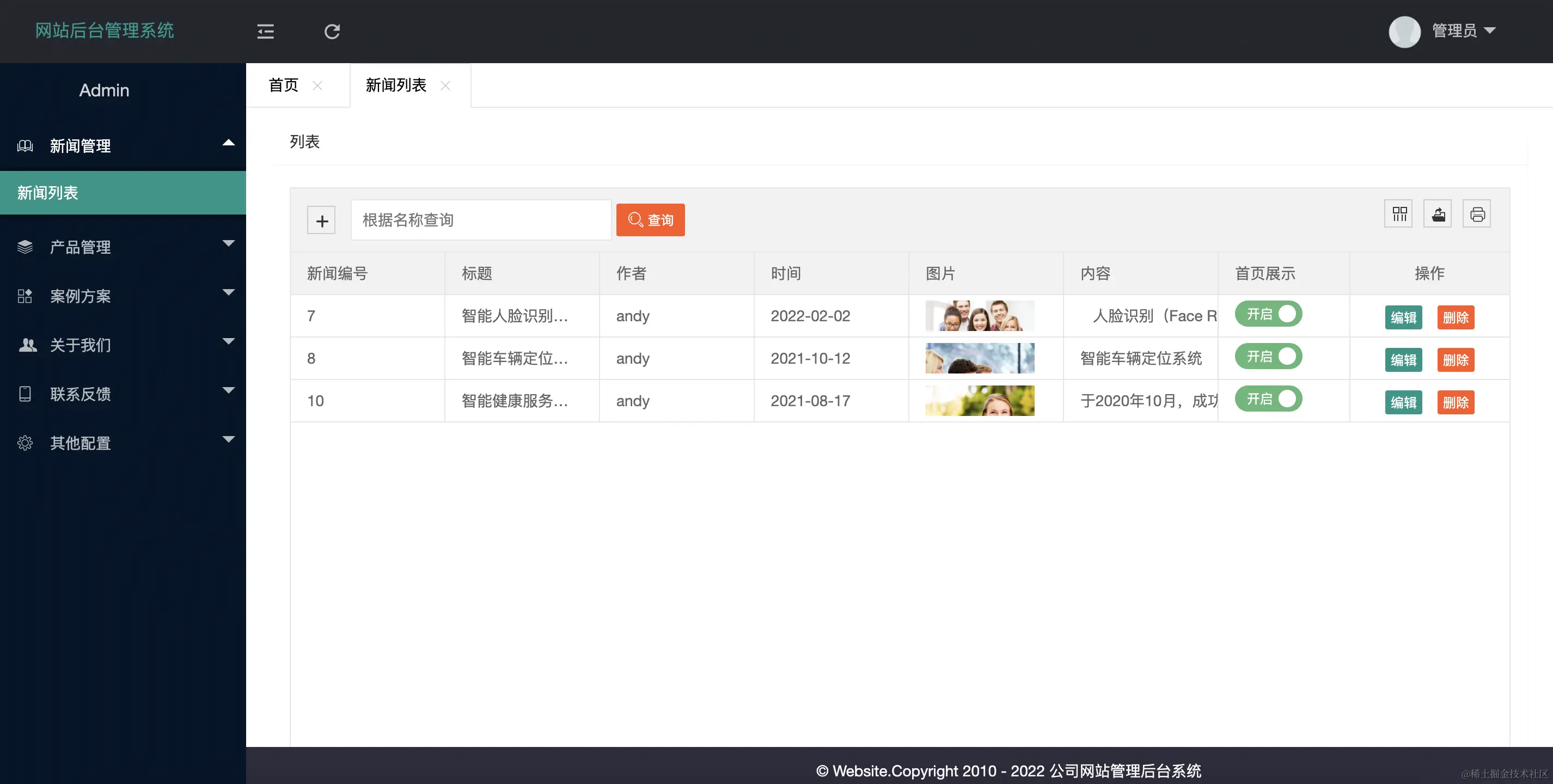The width and height of the screenshot is (1553, 784).
Task: Click 删除 for news entry 10
Action: tap(1456, 402)
